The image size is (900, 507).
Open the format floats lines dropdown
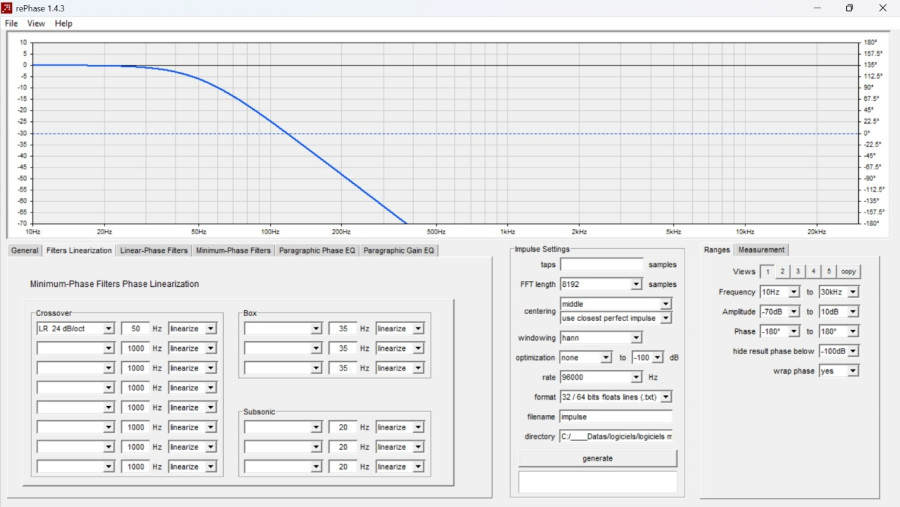[615, 397]
